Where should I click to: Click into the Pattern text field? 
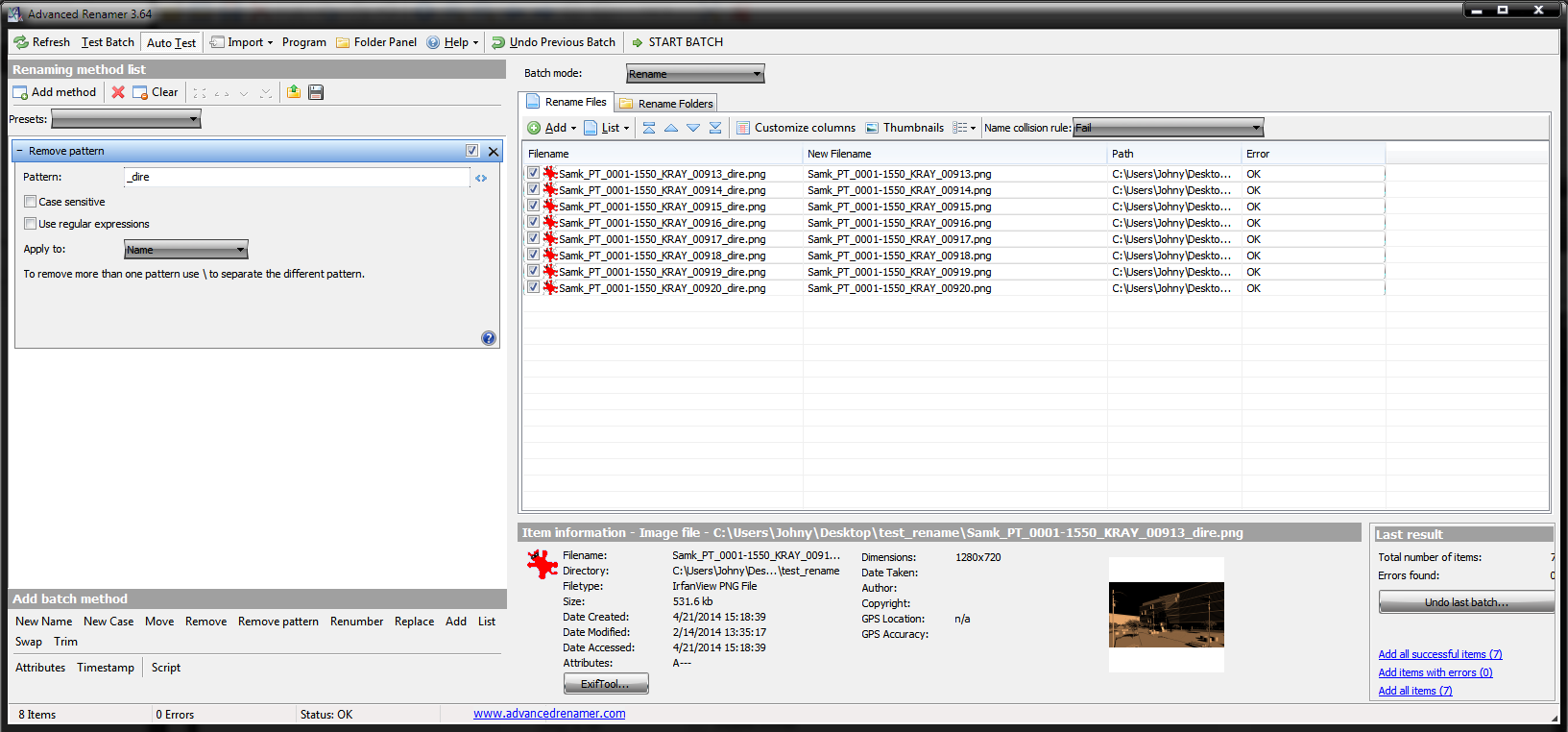tap(298, 177)
